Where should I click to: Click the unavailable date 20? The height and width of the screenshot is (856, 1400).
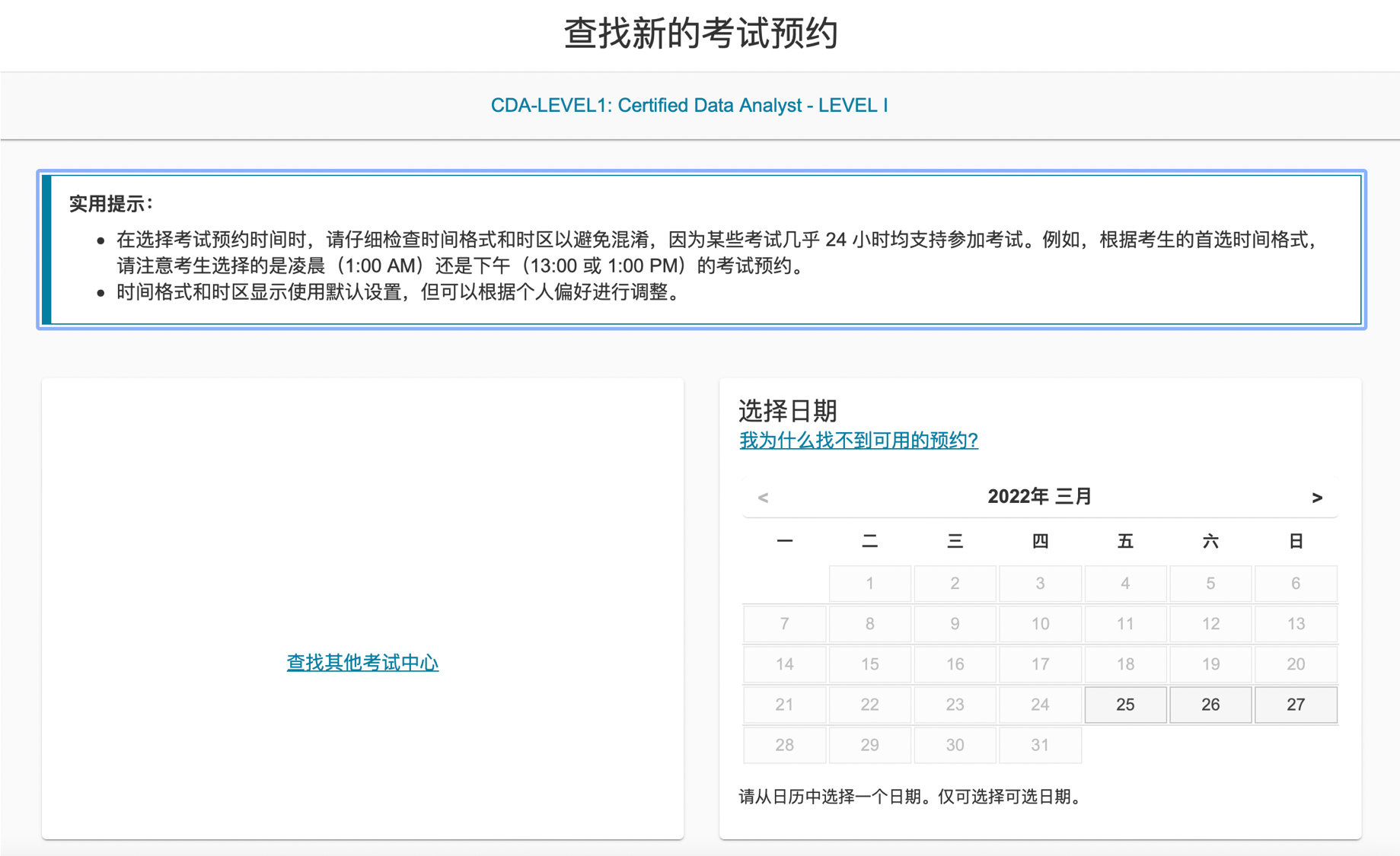click(1296, 663)
